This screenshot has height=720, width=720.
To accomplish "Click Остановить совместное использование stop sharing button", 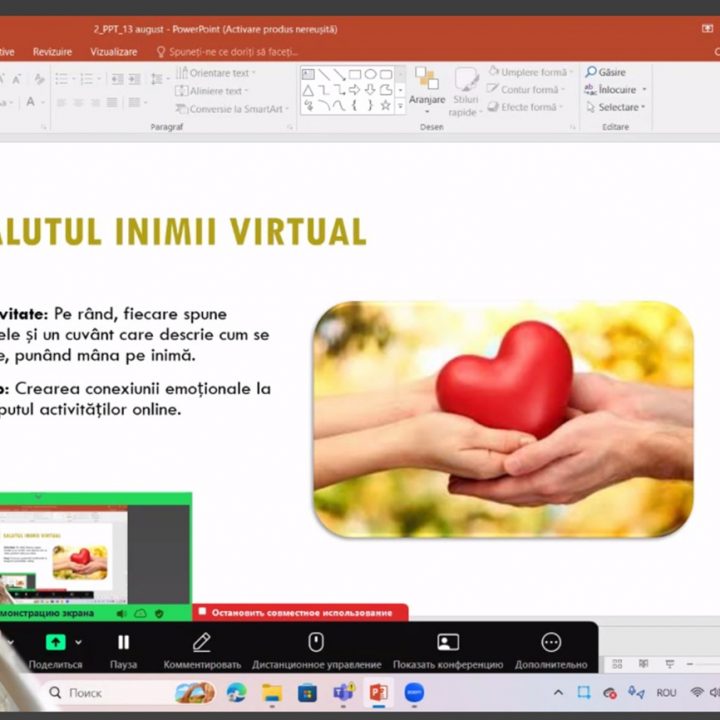I will (x=301, y=612).
